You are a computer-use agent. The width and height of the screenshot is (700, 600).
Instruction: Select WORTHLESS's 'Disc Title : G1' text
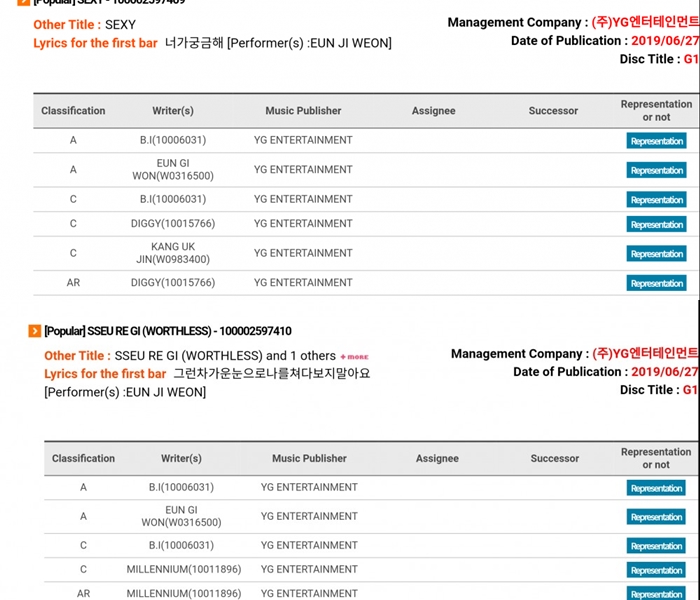click(659, 390)
